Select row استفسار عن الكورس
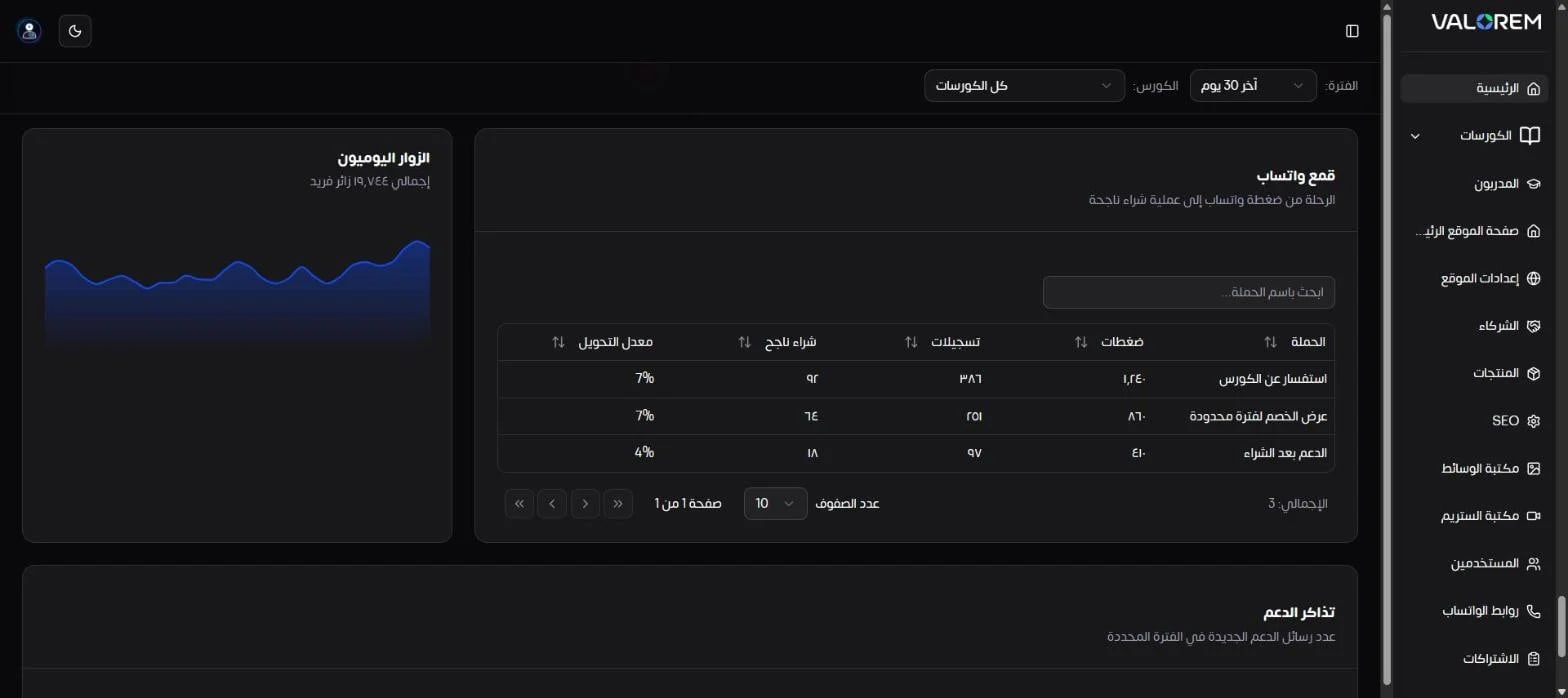Screen dimensions: 1568x698 point(915,380)
